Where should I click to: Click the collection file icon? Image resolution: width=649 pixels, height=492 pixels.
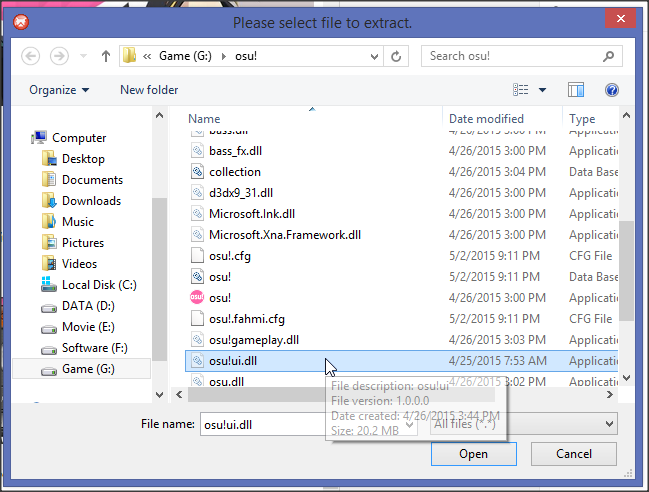(x=197, y=171)
